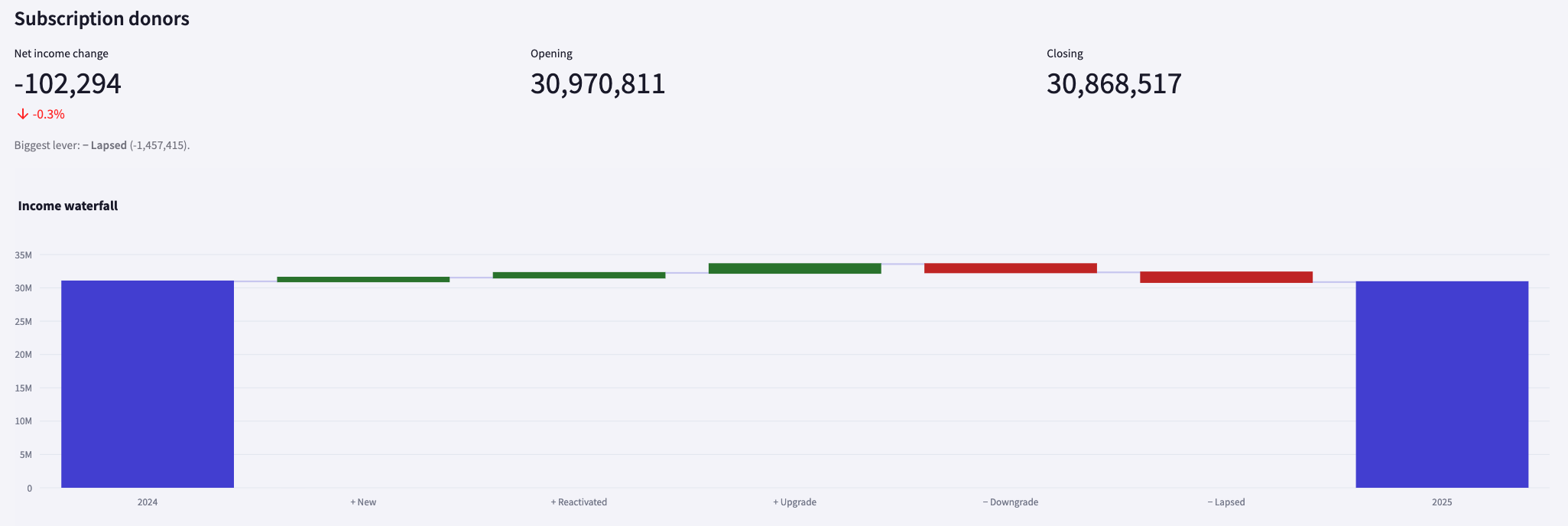Click the 25M y-axis label
Screen dimensions: 1568x526
click(24, 322)
